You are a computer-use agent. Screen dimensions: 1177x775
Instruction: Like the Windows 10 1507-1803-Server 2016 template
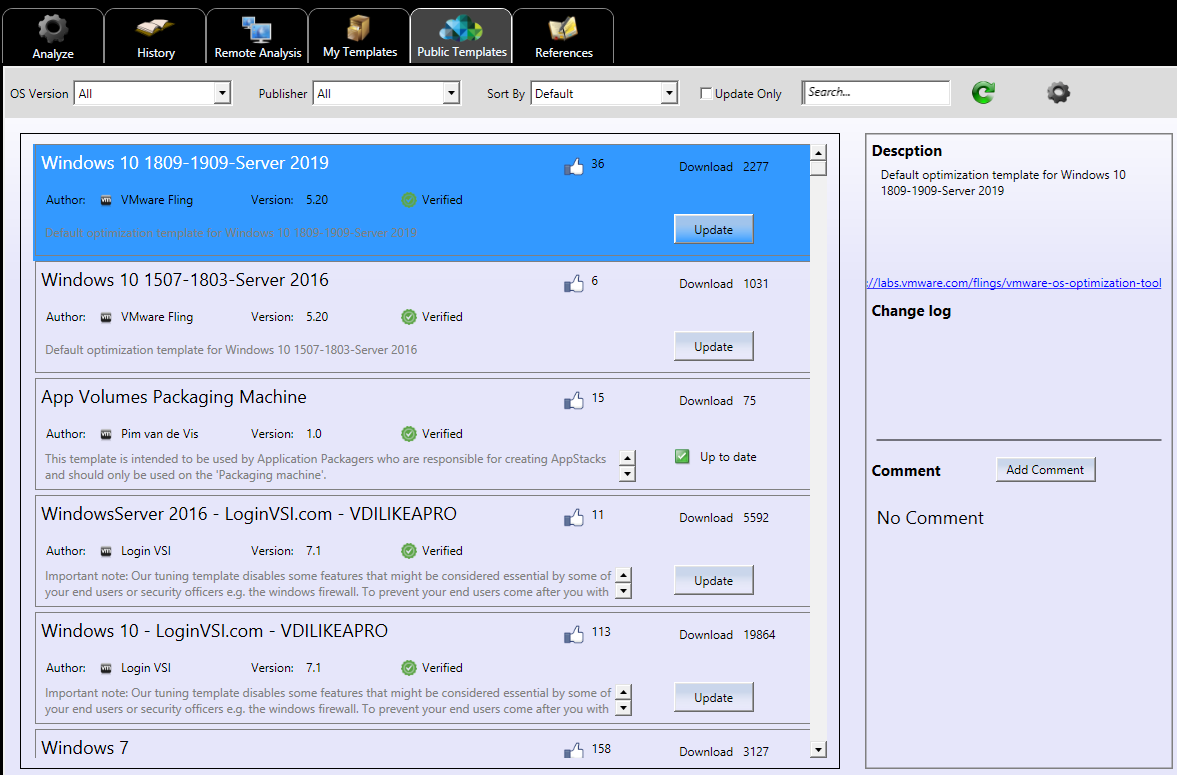click(573, 283)
